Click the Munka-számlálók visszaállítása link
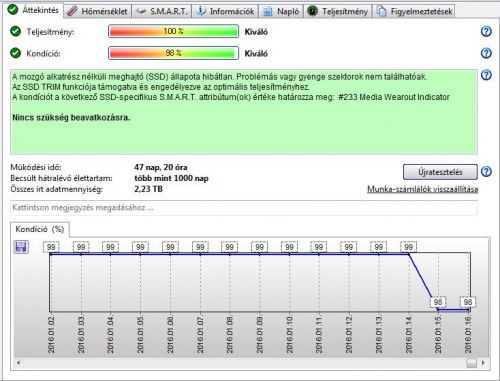The image size is (500, 381). point(423,189)
